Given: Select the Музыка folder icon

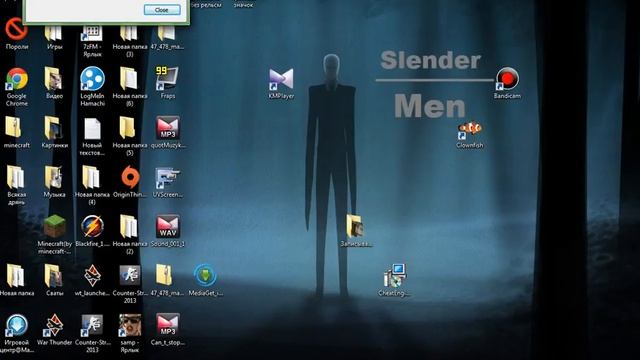Looking at the screenshot, I should (x=54, y=178).
